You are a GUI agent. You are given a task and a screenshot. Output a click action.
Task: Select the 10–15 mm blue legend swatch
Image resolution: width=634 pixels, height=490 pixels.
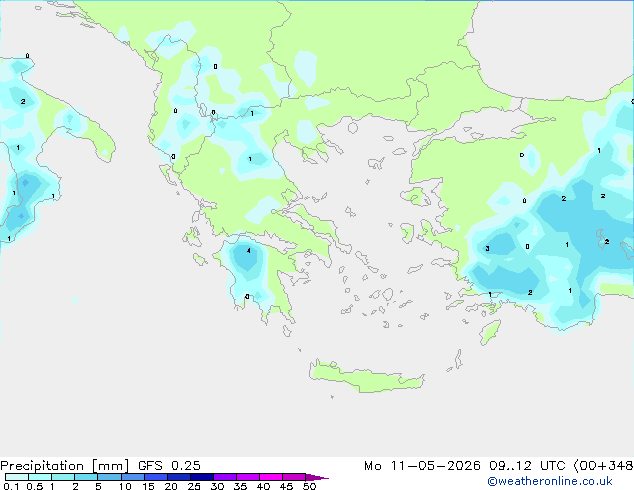tap(133, 477)
